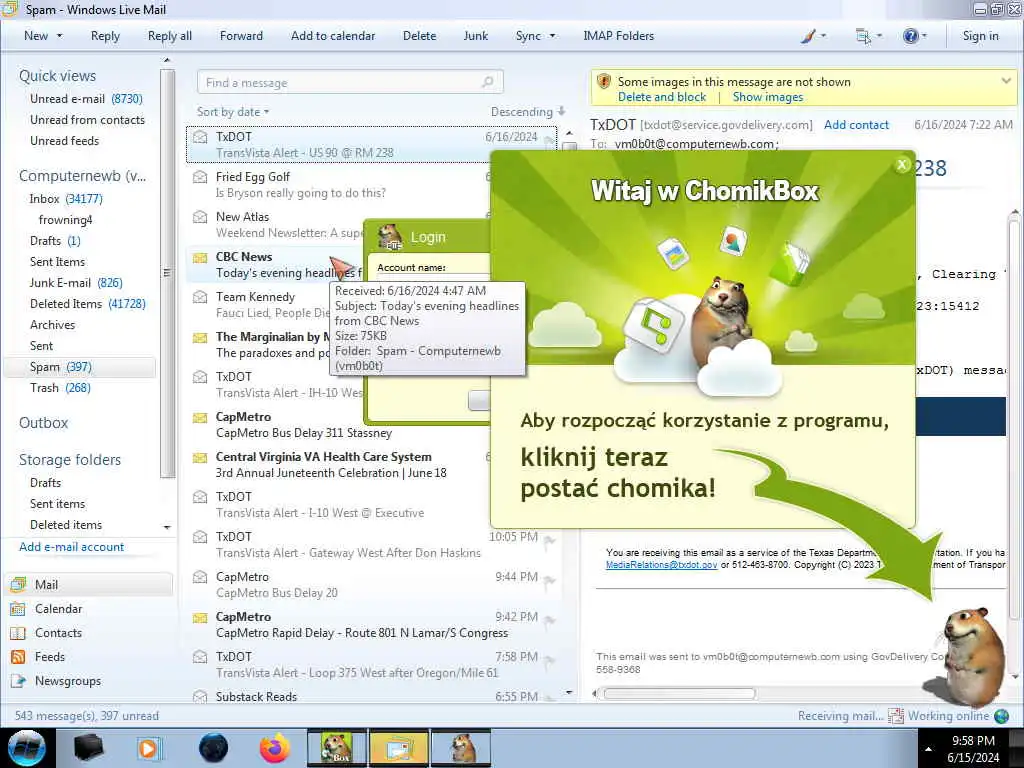Click Add to calendar in the toolbar
1024x768 pixels.
pyautogui.click(x=333, y=36)
